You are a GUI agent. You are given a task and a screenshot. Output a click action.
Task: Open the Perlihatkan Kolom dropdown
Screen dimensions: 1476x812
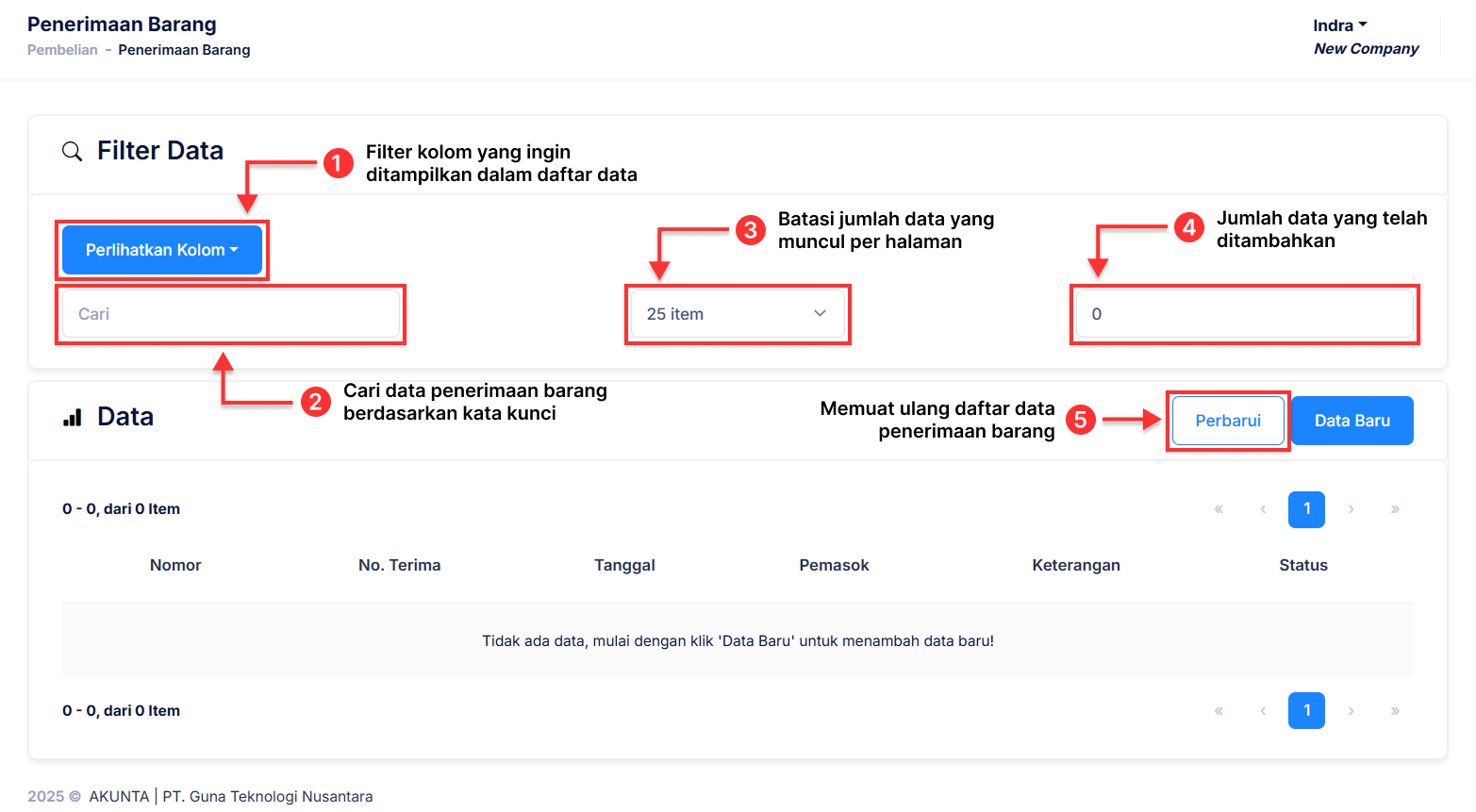click(162, 250)
